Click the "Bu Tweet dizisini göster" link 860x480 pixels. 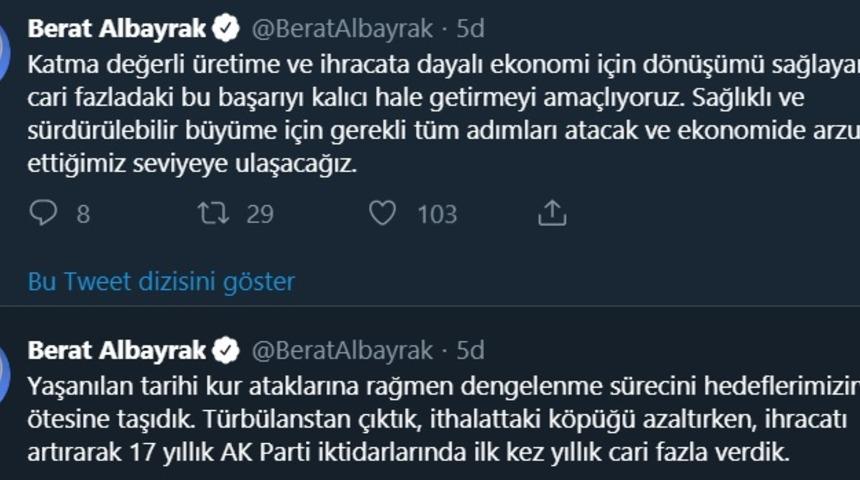(x=161, y=282)
